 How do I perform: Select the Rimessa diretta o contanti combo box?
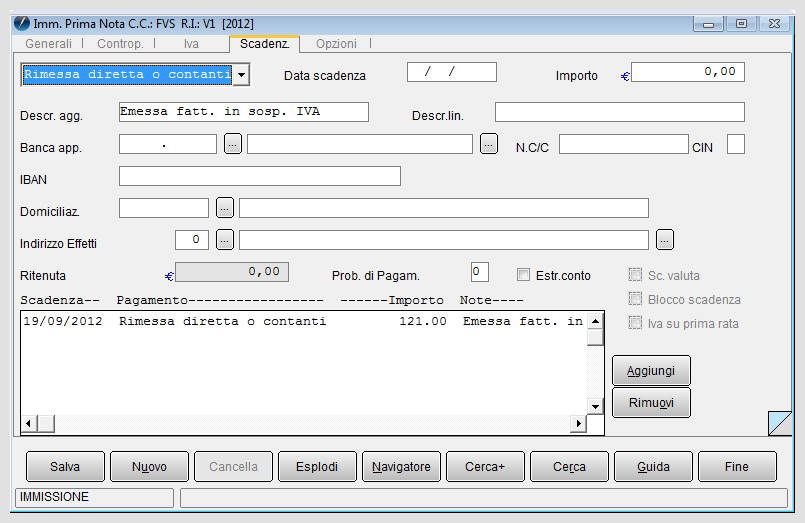tap(136, 75)
